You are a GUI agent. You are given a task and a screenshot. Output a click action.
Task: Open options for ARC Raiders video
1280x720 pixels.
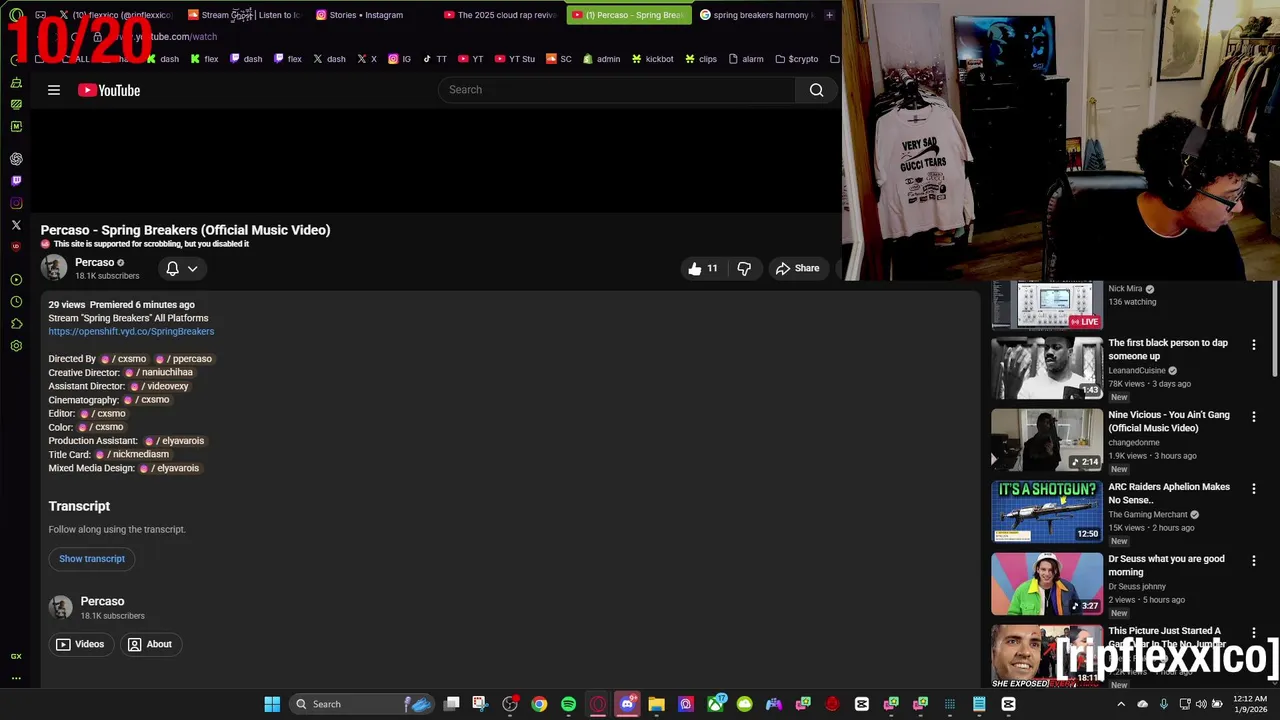pyautogui.click(x=1253, y=488)
